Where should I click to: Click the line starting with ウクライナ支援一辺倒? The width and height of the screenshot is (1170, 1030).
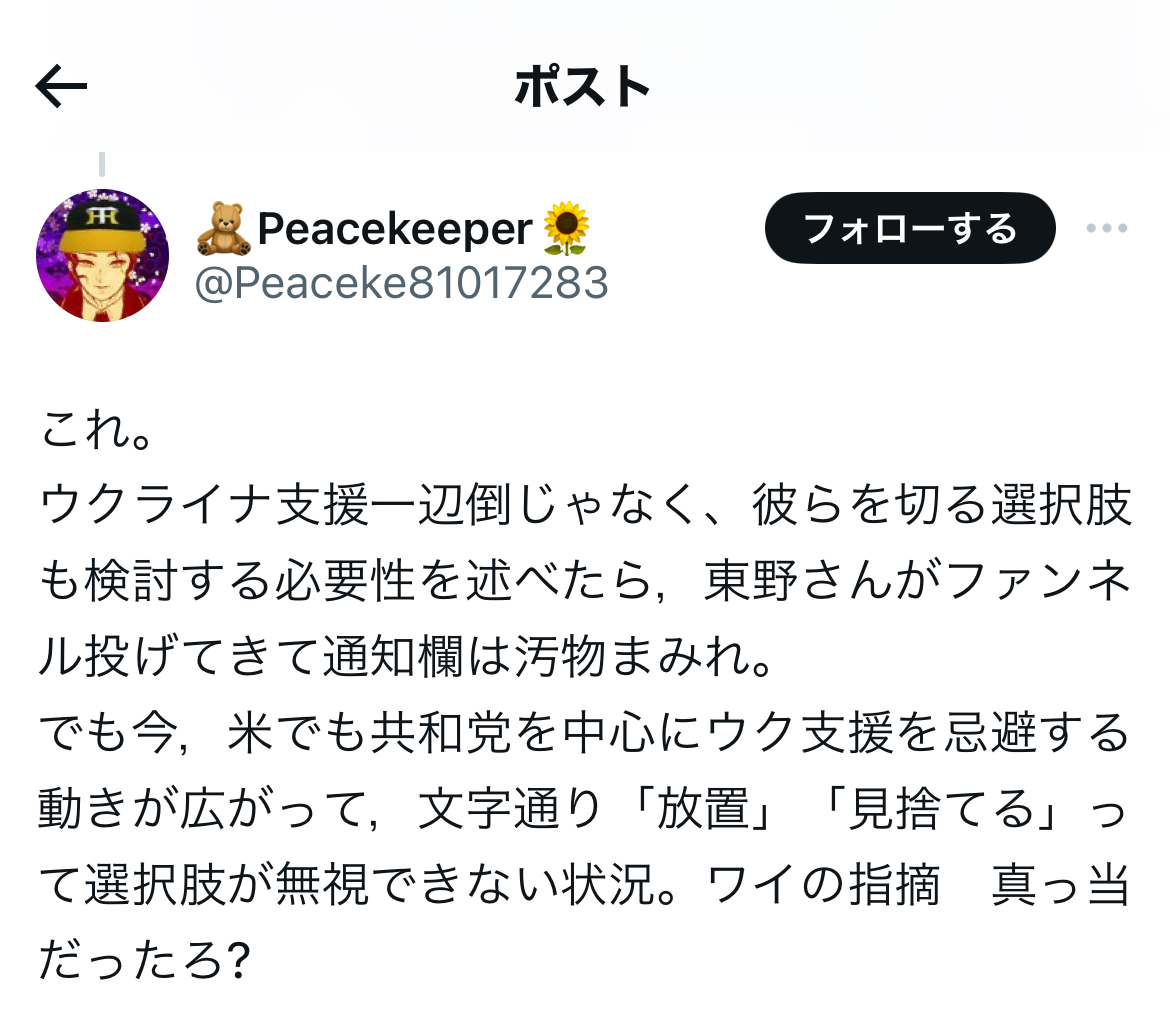click(585, 507)
